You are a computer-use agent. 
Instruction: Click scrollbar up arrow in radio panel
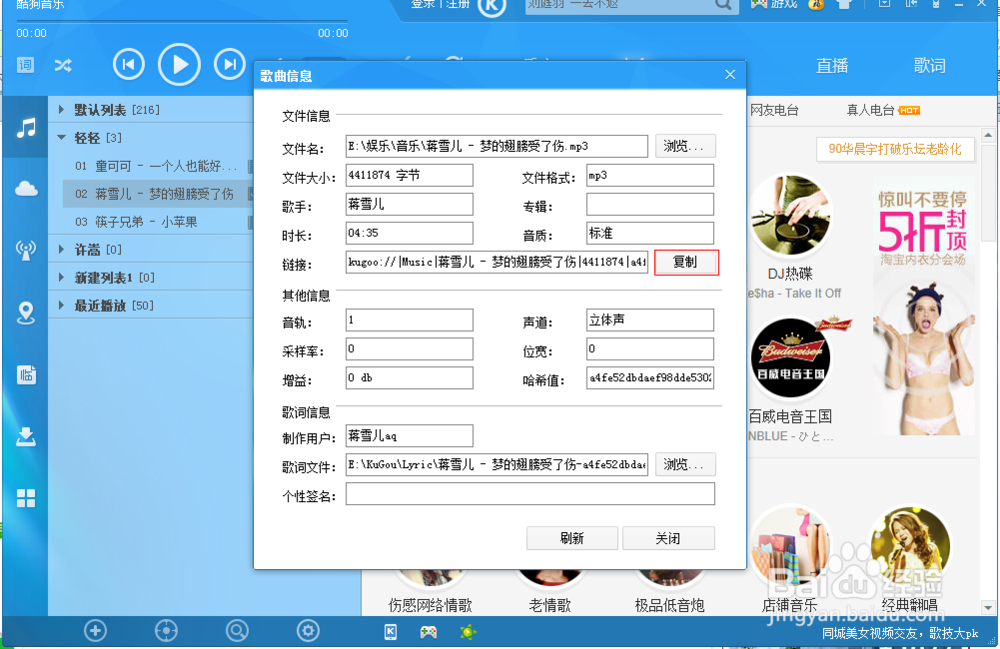(x=988, y=135)
